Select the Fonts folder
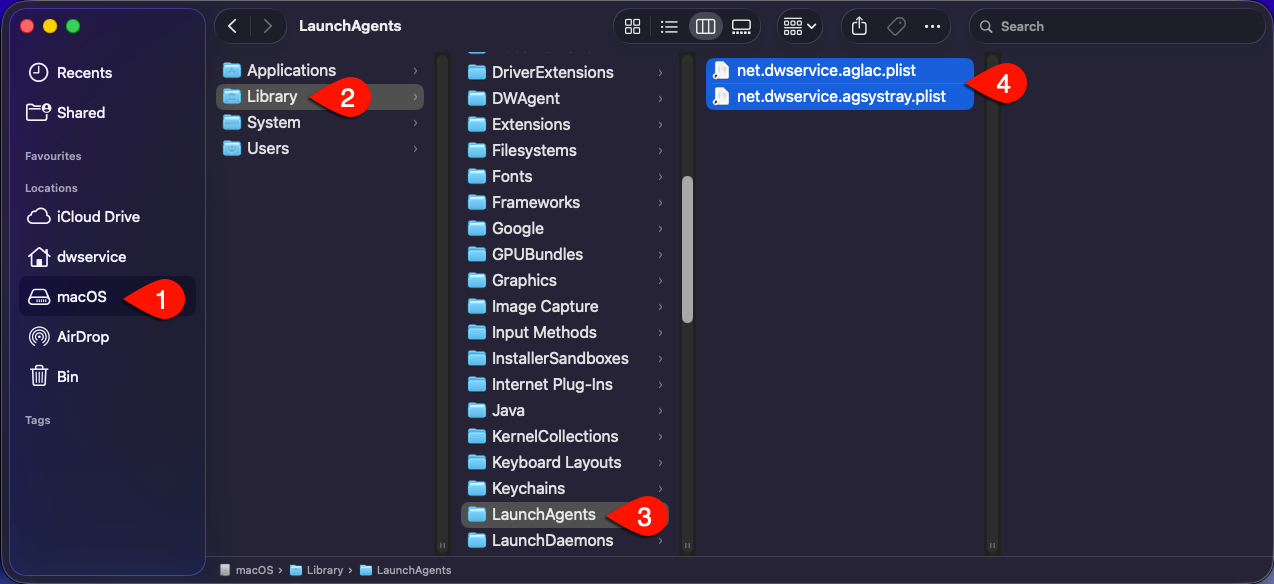The height and width of the screenshot is (584, 1274). coord(565,176)
